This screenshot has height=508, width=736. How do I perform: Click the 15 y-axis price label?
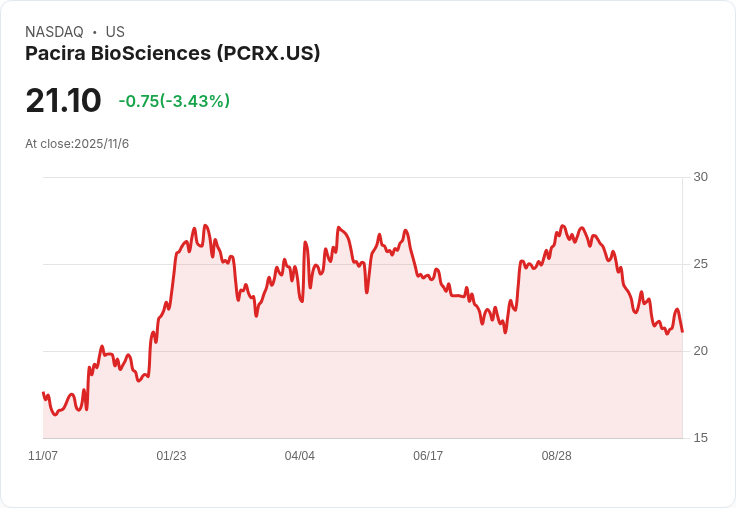click(700, 438)
